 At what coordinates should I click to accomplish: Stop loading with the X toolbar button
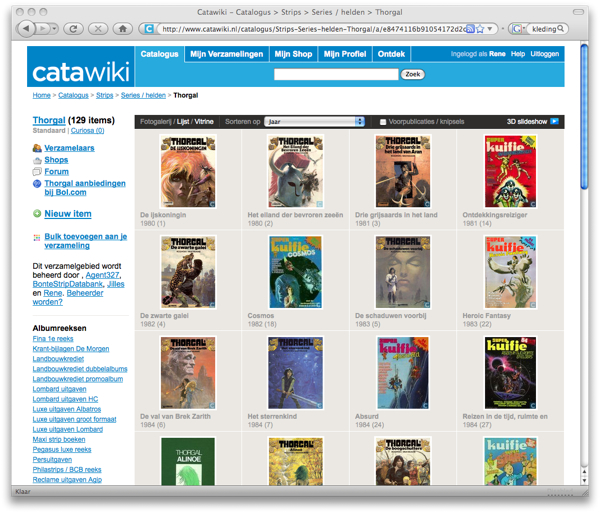point(98,29)
